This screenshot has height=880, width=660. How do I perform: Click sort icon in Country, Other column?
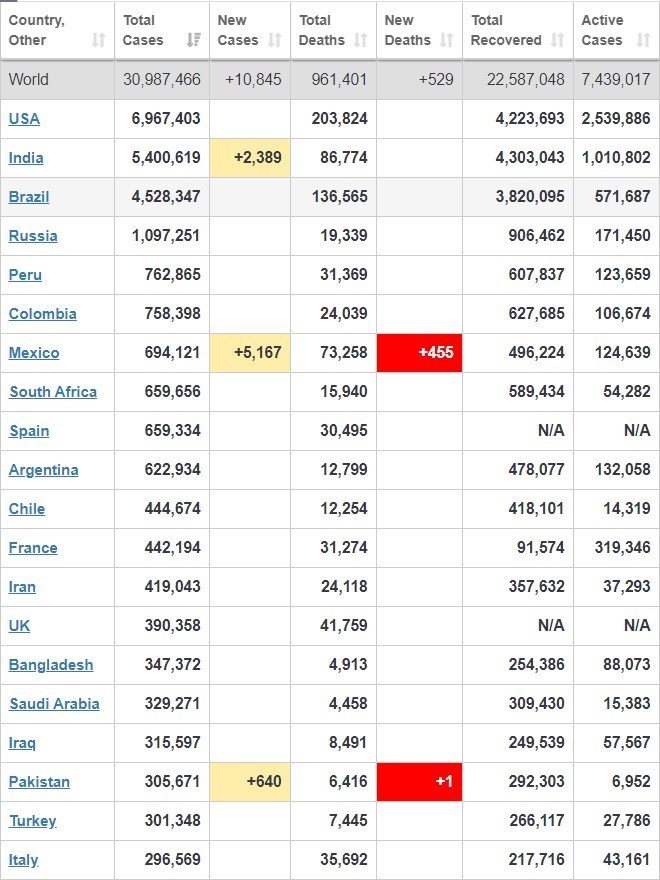pyautogui.click(x=98, y=40)
